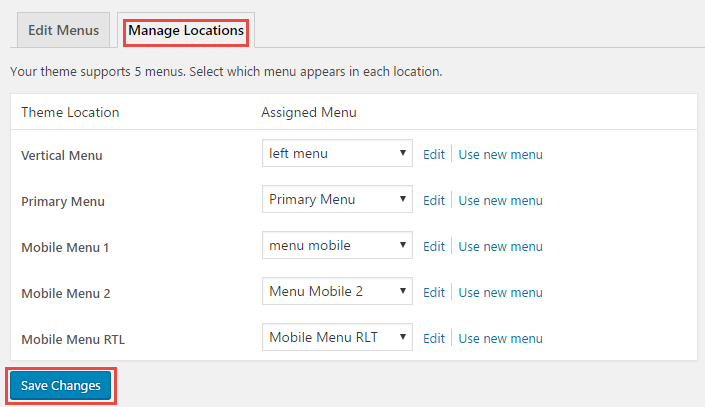Select the 'Theme Location' column header
The image size is (705, 407).
tap(70, 112)
